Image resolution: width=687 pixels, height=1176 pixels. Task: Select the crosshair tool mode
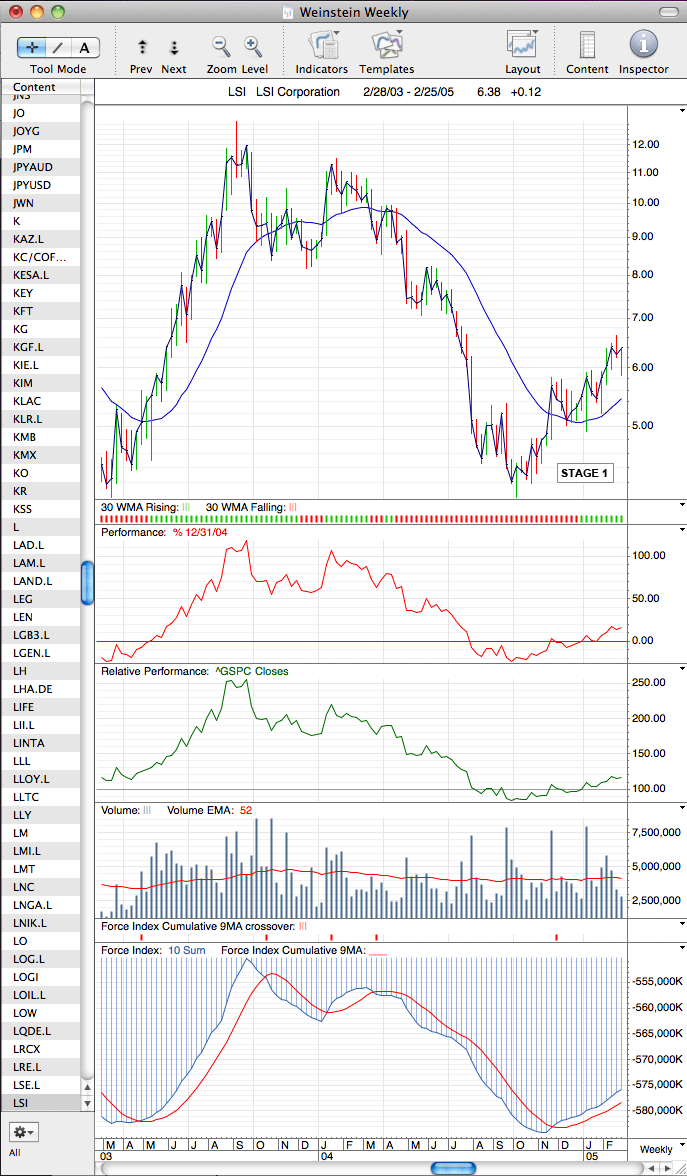pos(32,47)
